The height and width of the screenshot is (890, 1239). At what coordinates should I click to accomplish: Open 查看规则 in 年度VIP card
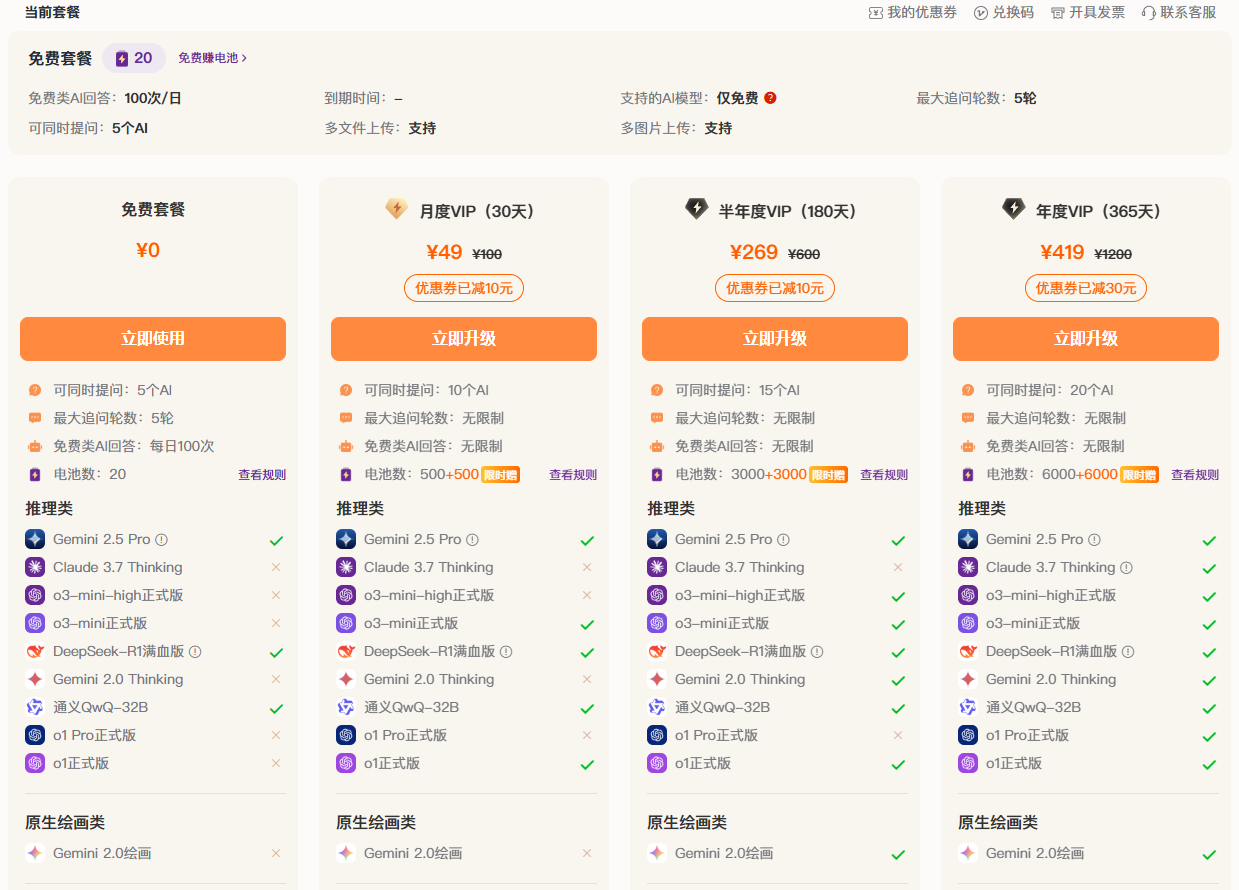pyautogui.click(x=1195, y=475)
